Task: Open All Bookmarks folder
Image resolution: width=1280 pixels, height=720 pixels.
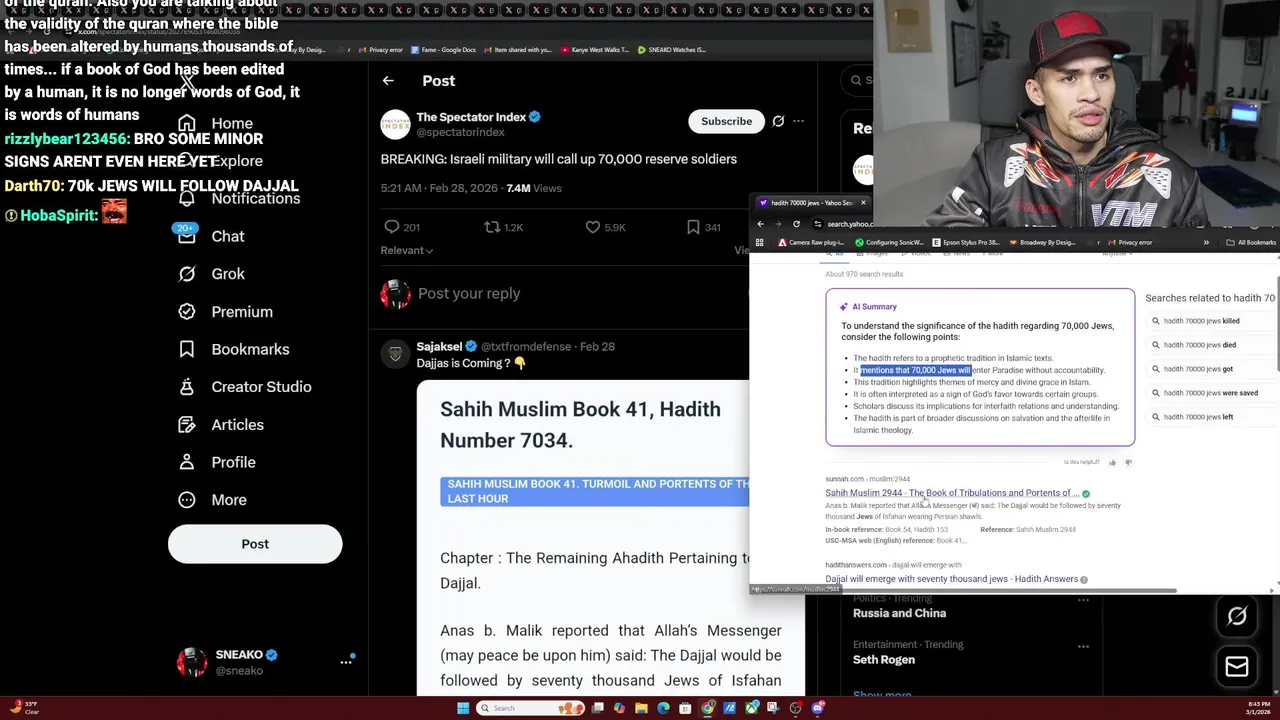Action: (x=1252, y=243)
